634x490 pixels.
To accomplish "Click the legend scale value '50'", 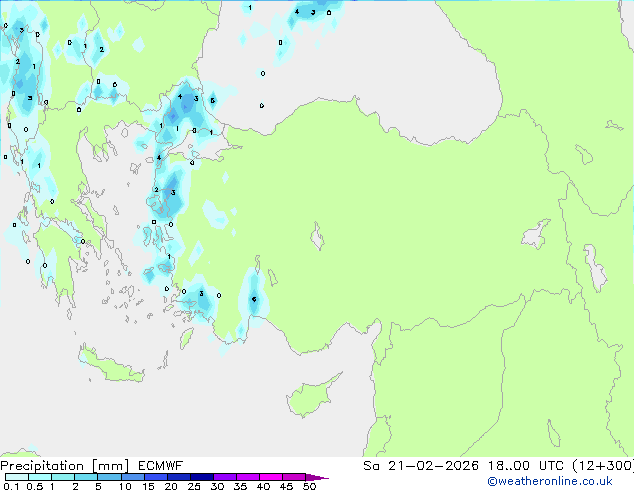I will (x=309, y=486).
